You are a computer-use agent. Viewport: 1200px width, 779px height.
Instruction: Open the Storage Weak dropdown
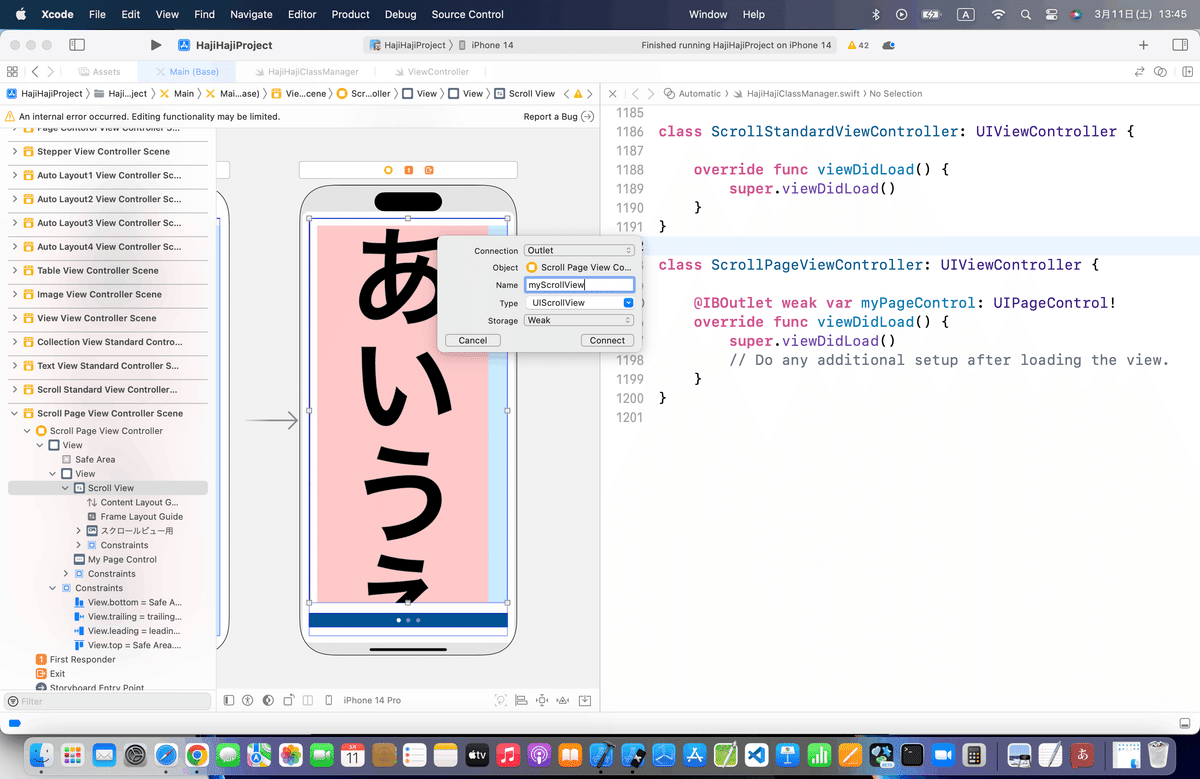[580, 321]
